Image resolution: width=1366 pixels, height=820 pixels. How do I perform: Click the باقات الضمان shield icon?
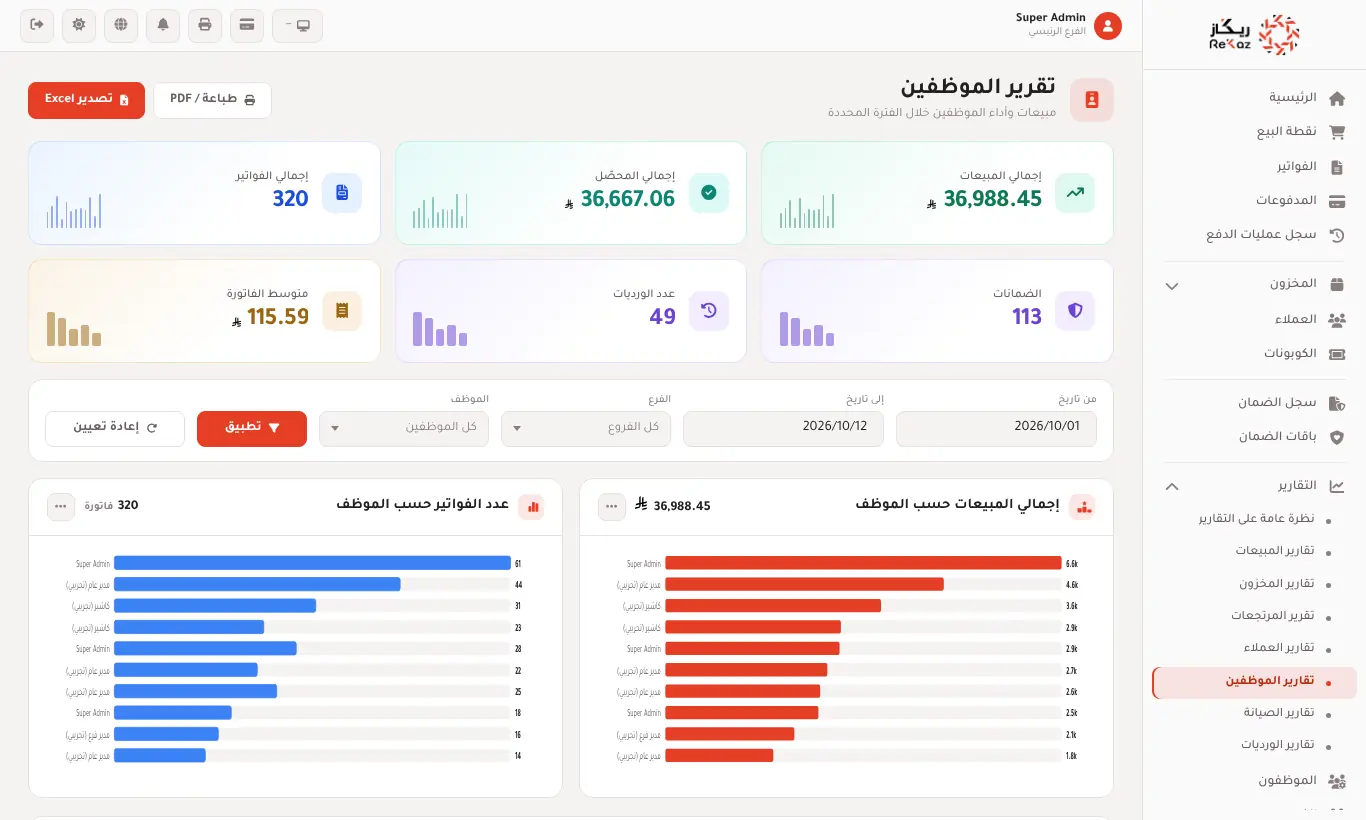1336,437
